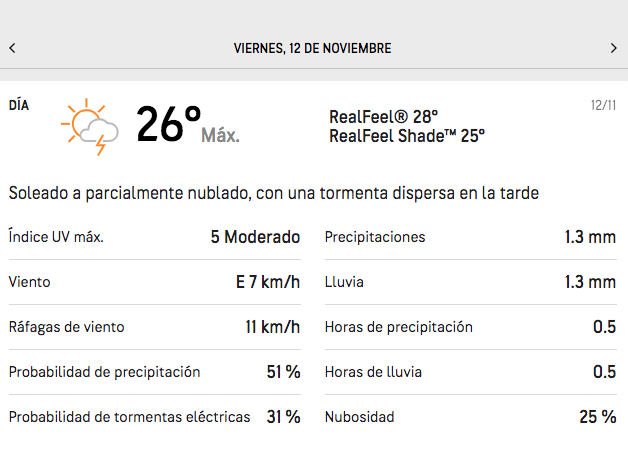Click the Horas de lluvia label
This screenshot has height=458, width=628.
point(373,372)
